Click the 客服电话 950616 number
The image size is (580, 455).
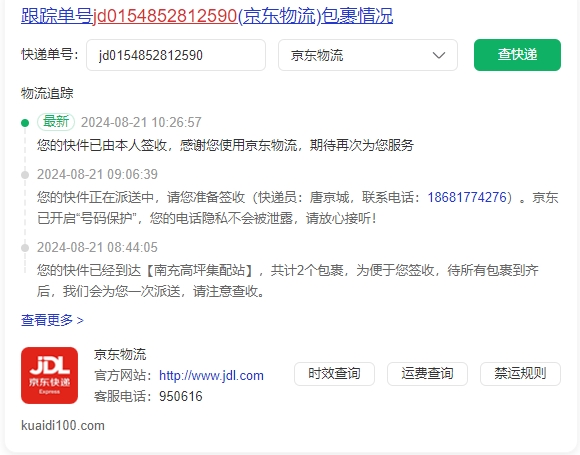point(181,397)
